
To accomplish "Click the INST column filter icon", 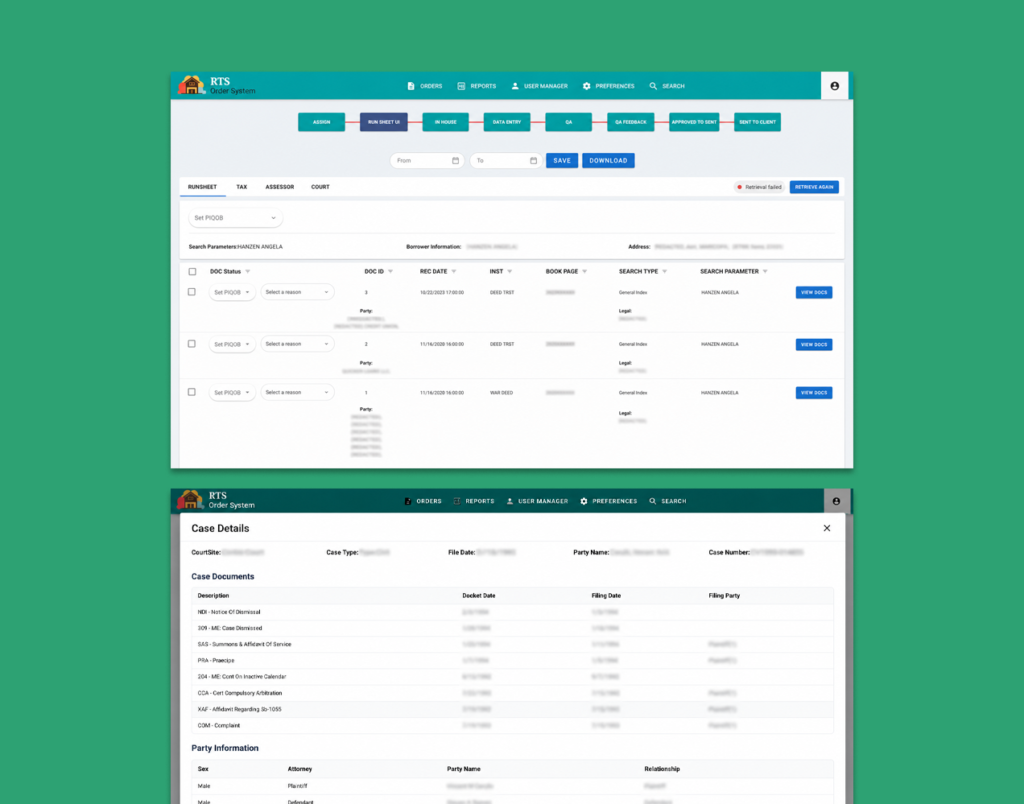I will 509,272.
